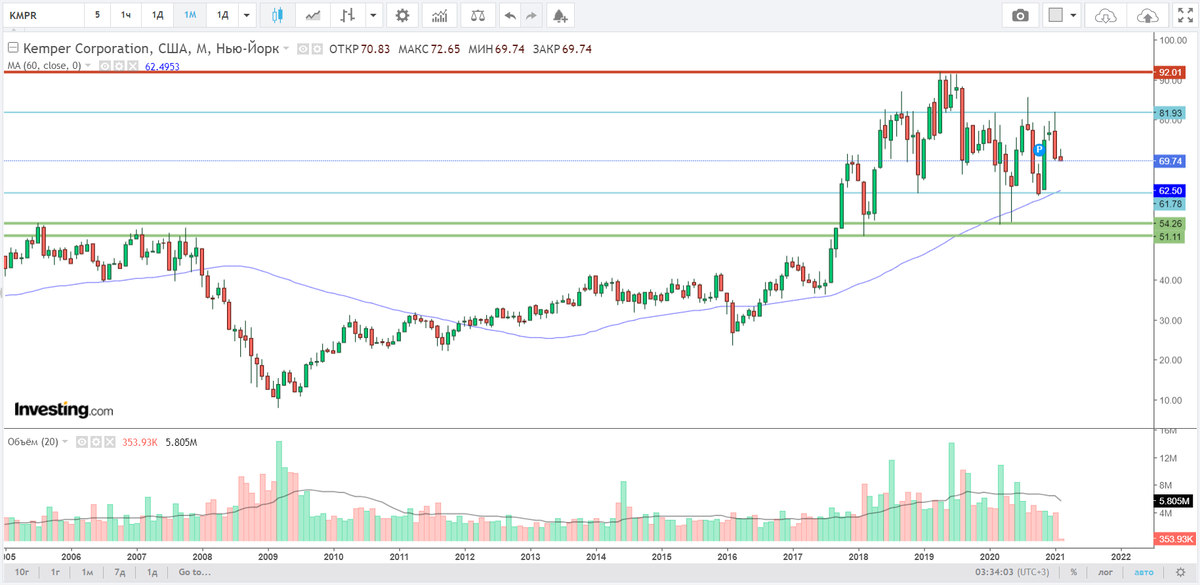Click the volume value 353.93K in legend
Viewport: 1200px width, 585px height.
tap(140, 441)
